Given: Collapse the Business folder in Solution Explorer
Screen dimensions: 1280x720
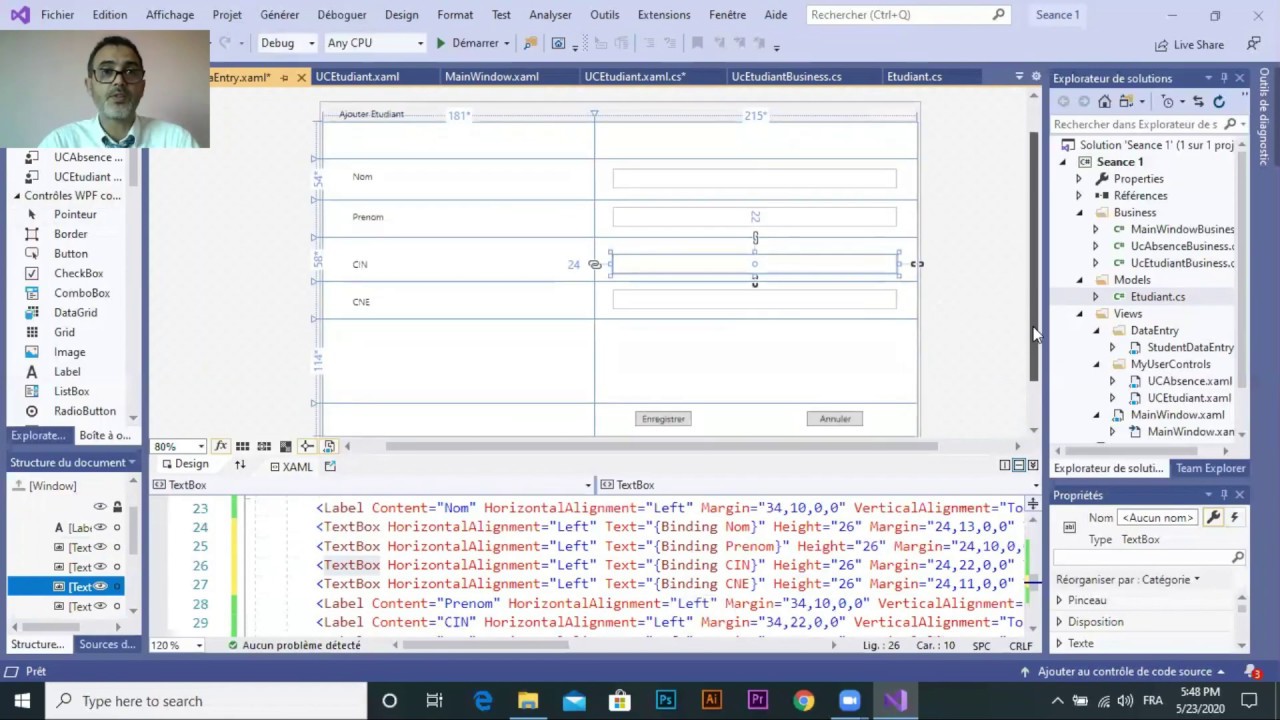Looking at the screenshot, I should pos(1079,213).
